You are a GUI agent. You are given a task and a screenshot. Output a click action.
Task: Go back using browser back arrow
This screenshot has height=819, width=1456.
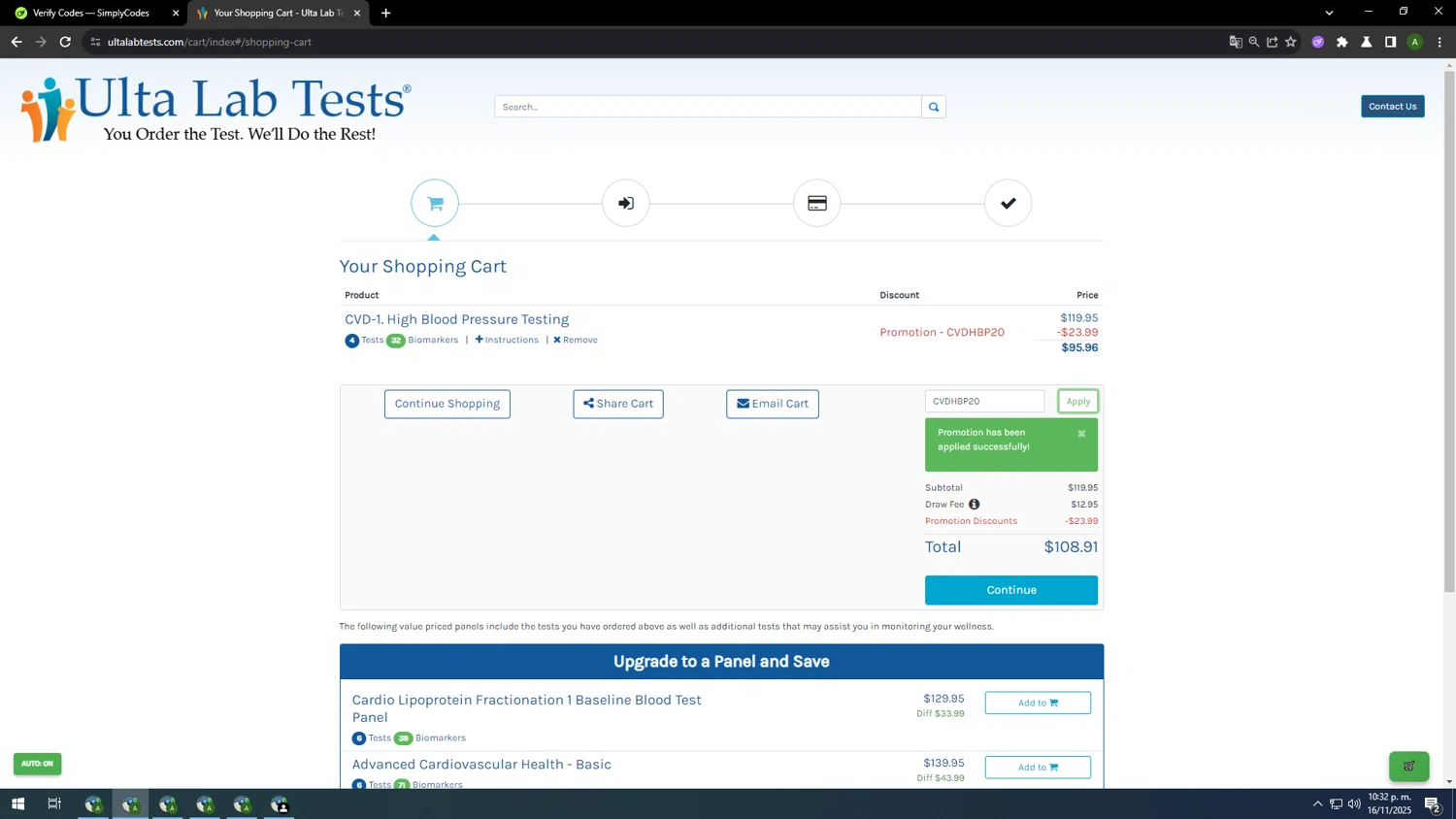point(17,42)
